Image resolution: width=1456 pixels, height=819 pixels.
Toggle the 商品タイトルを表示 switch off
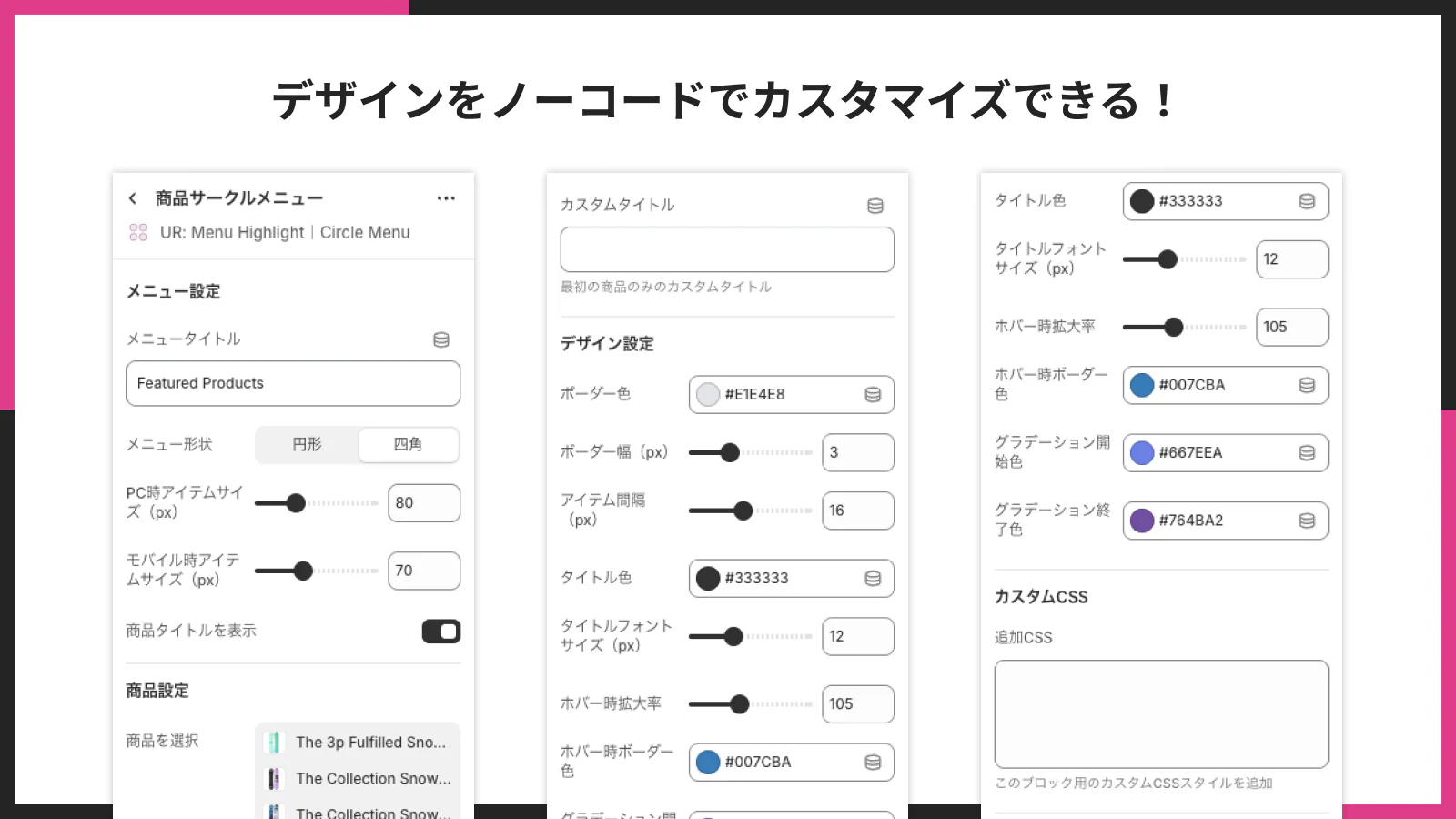tap(441, 631)
